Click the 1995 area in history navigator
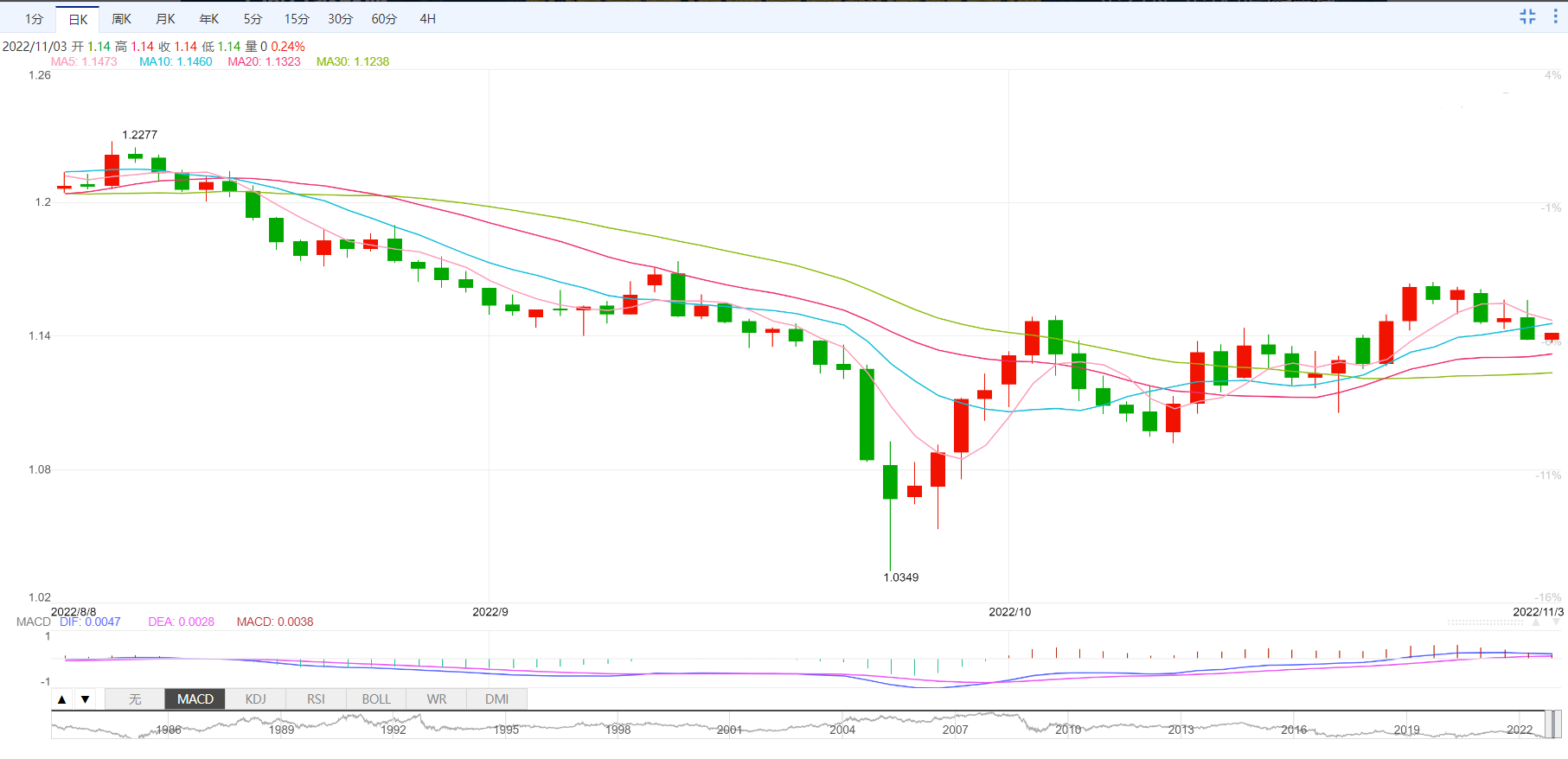 (506, 730)
